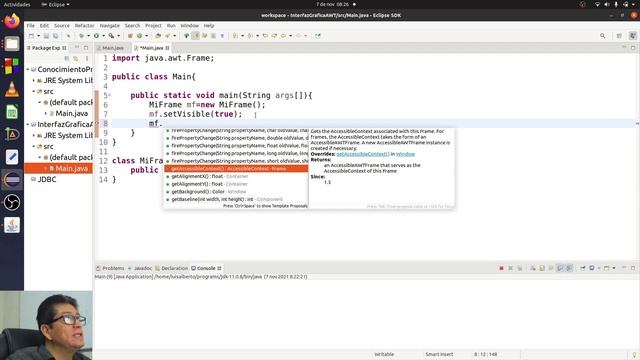640x360 pixels.
Task: Click the Open Perspective icon
Action: pos(619,36)
